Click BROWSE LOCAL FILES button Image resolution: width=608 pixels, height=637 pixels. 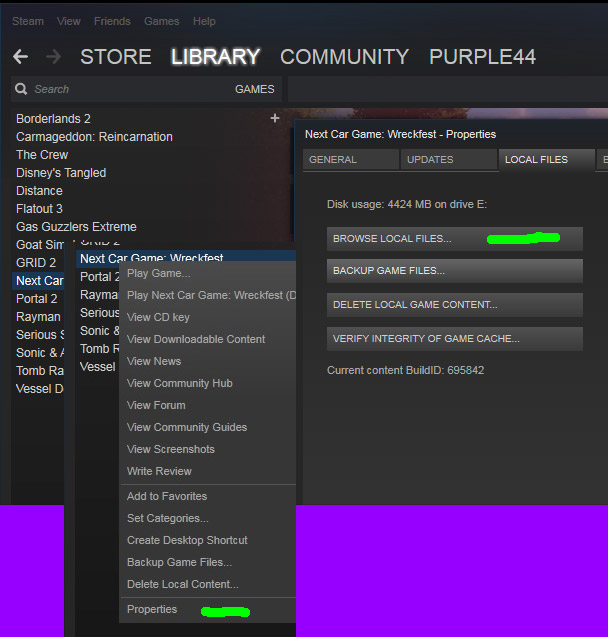tap(455, 239)
